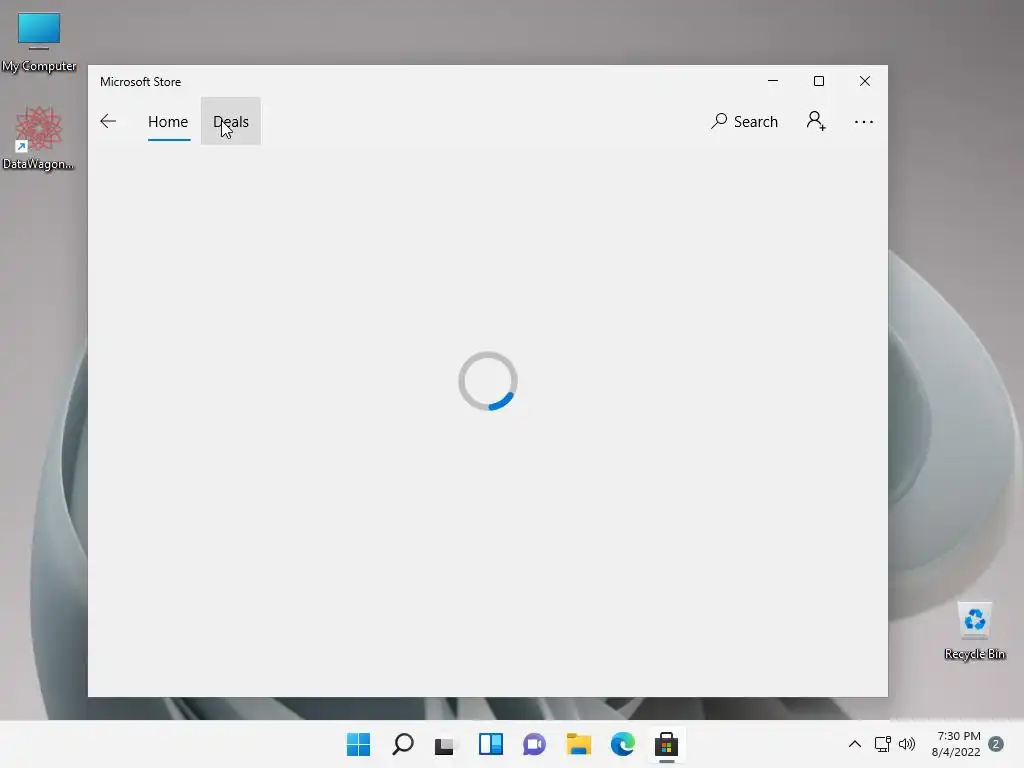Screen dimensions: 1024x768
Task: Minimize the Microsoft Store window
Action: coord(773,81)
